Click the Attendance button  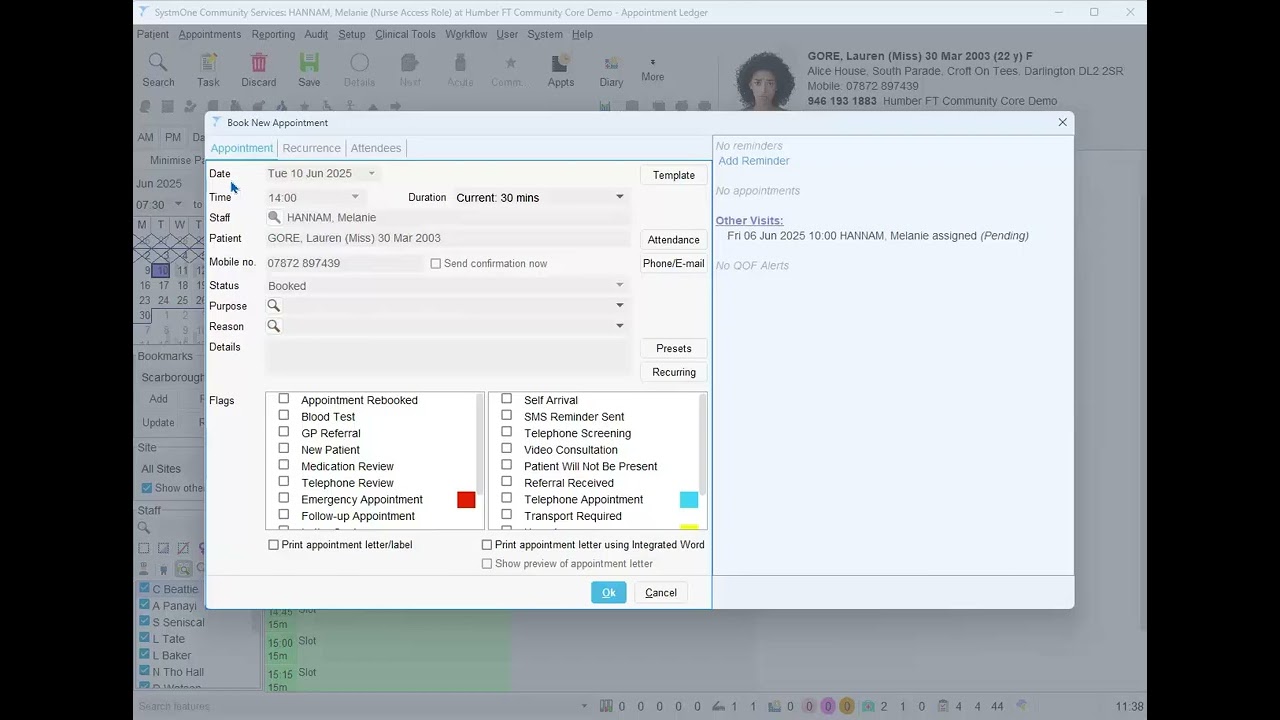674,240
